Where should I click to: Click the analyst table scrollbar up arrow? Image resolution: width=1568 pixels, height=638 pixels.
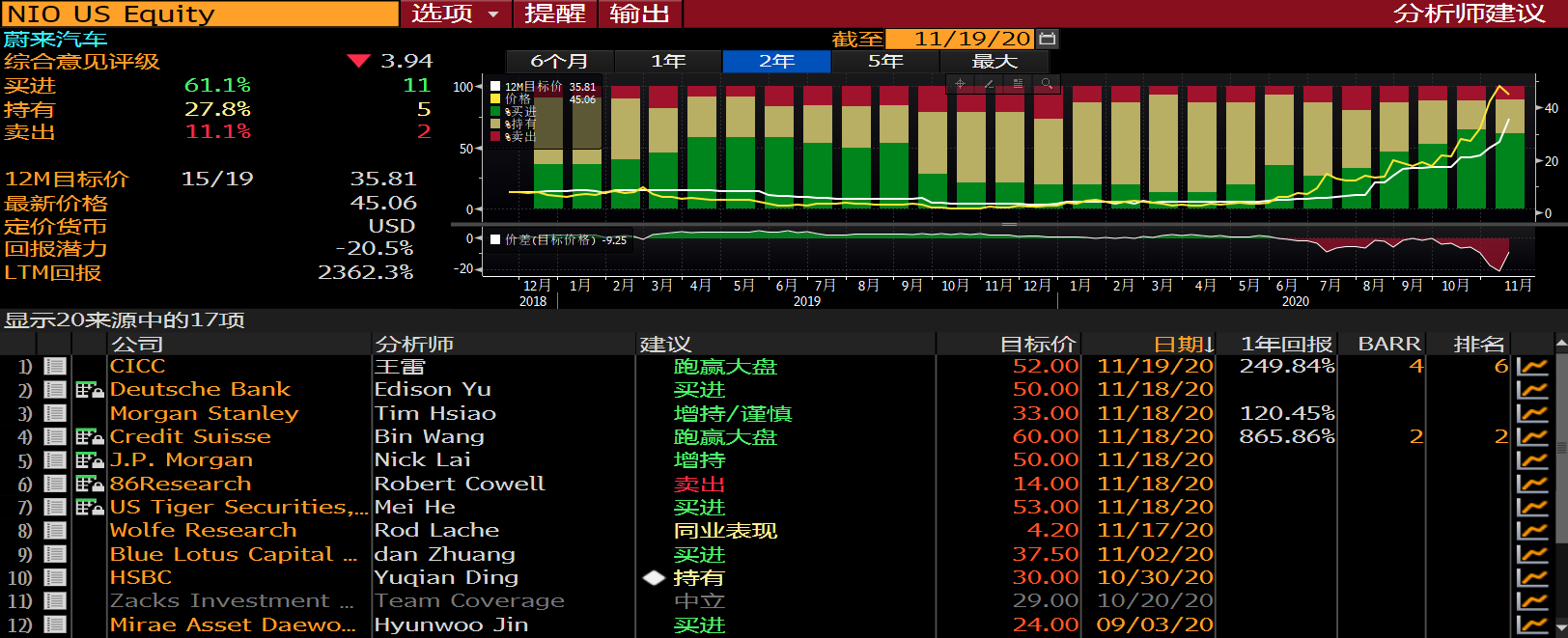click(1561, 344)
